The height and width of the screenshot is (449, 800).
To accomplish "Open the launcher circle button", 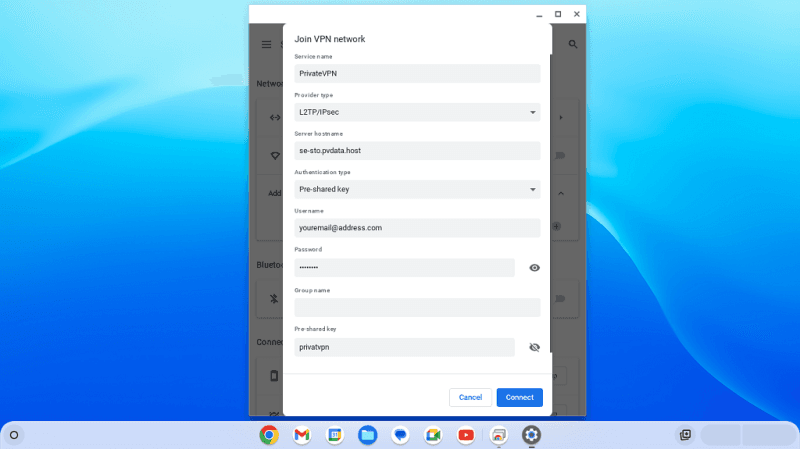I will (14, 435).
